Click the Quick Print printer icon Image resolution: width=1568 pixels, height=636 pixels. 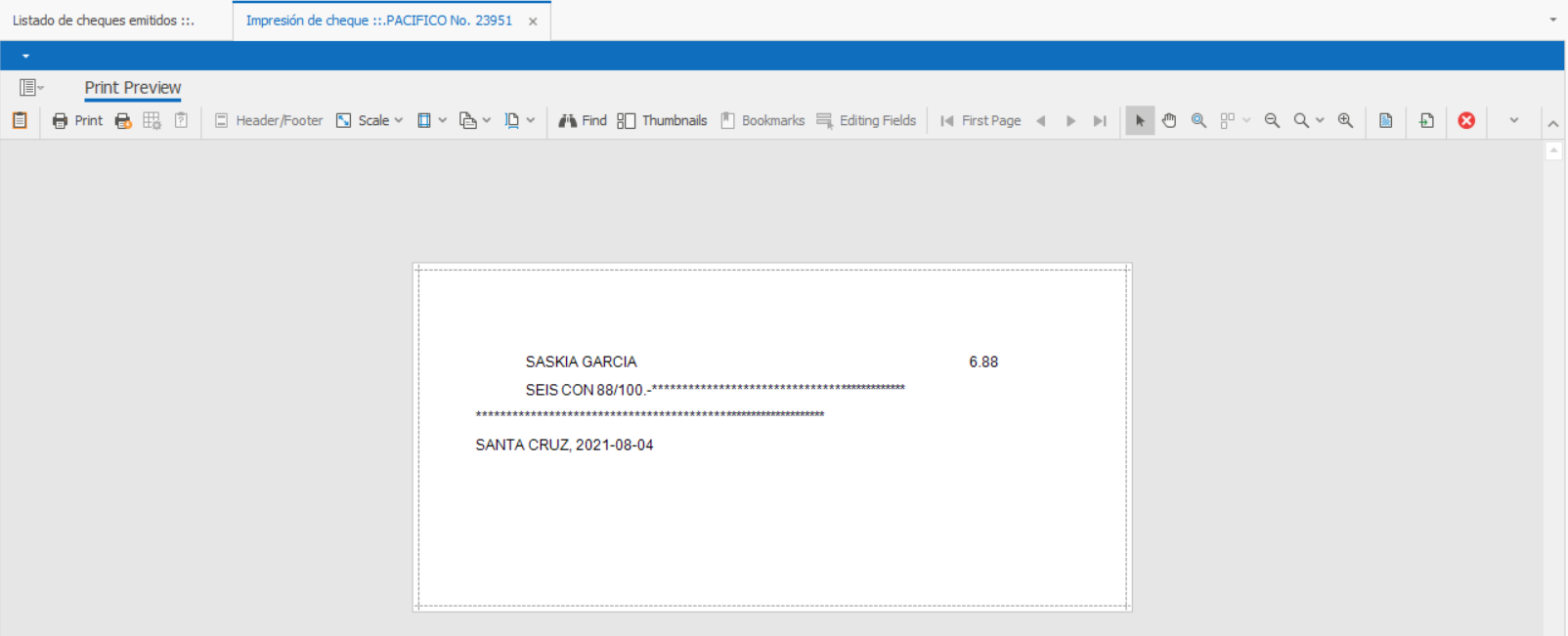click(123, 121)
